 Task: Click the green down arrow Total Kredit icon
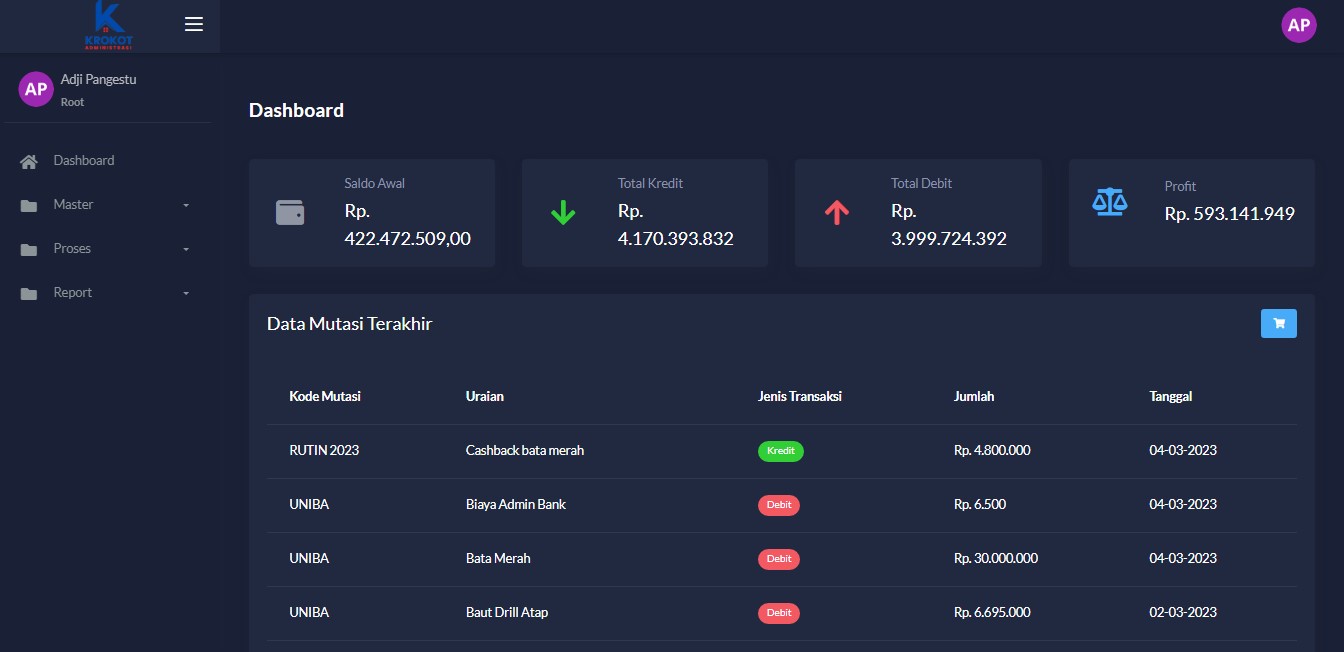563,213
